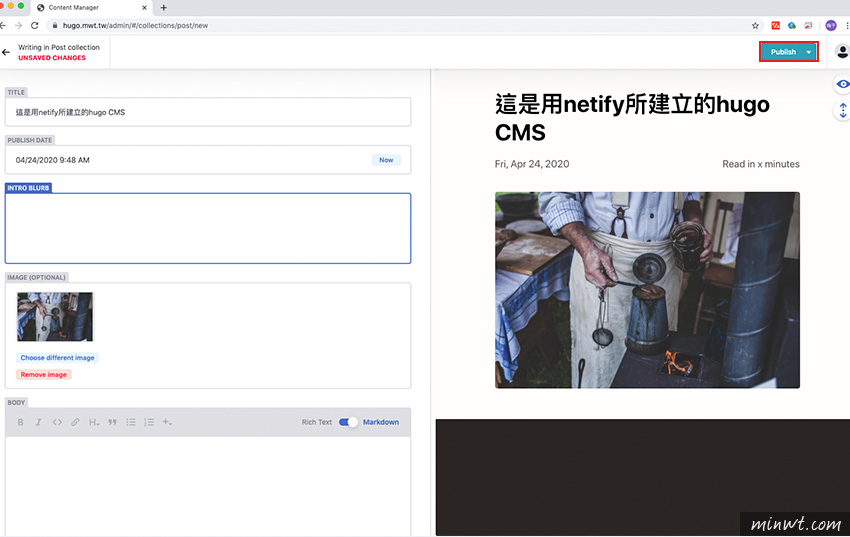Insert a link in body editor
Viewport: 850px width, 537px height.
(75, 422)
